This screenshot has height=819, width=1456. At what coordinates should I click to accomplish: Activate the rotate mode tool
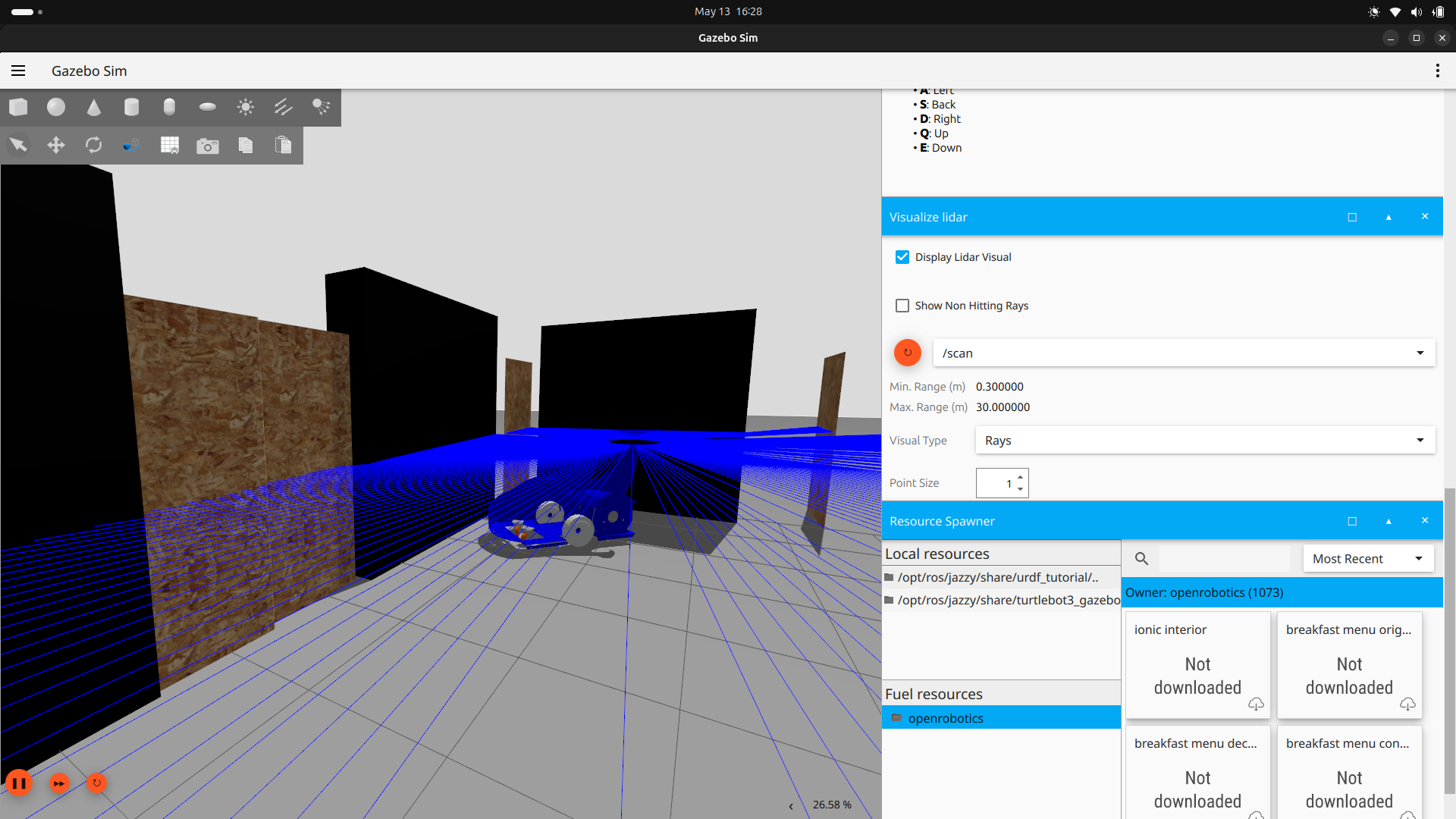[x=93, y=145]
